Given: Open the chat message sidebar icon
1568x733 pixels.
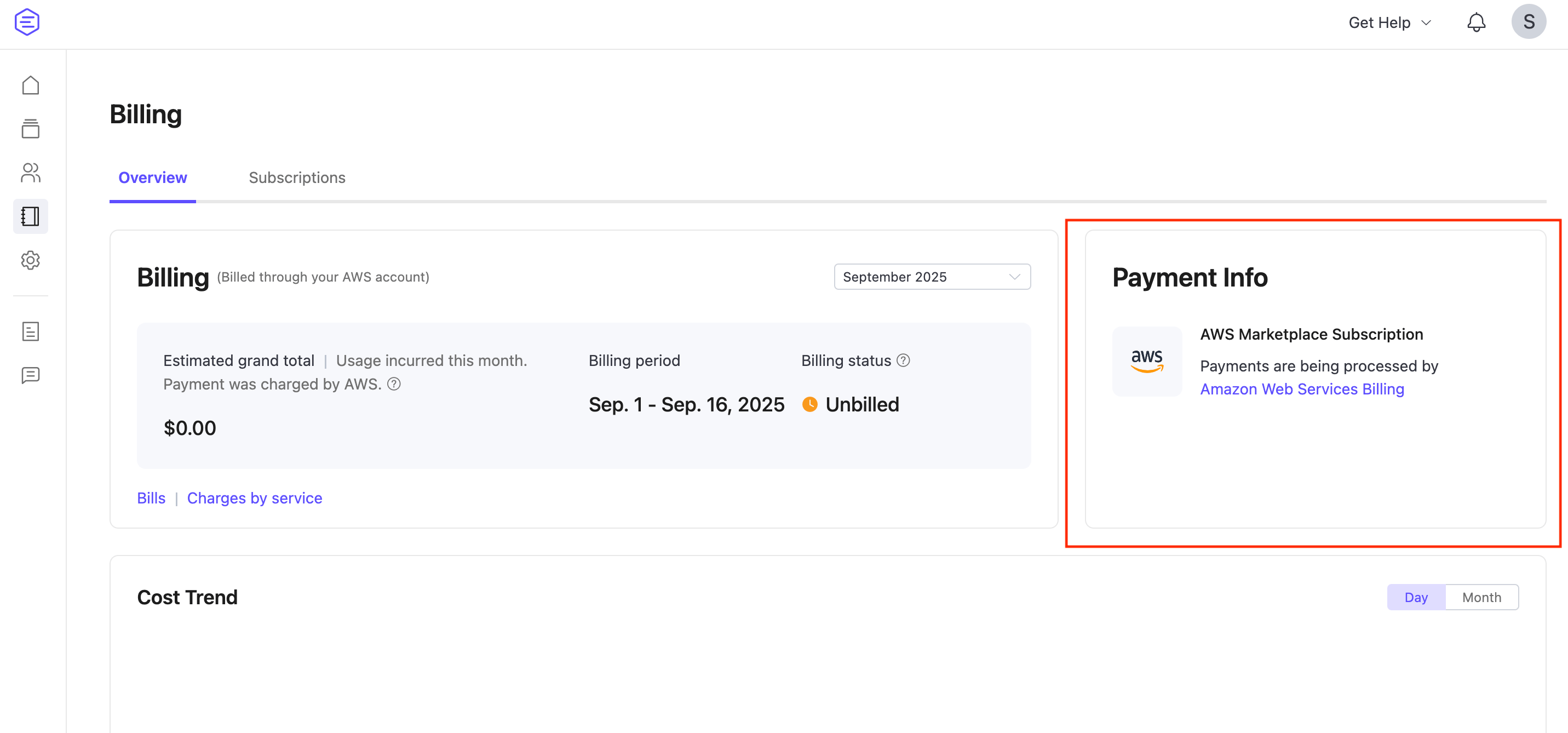Looking at the screenshot, I should (x=31, y=375).
